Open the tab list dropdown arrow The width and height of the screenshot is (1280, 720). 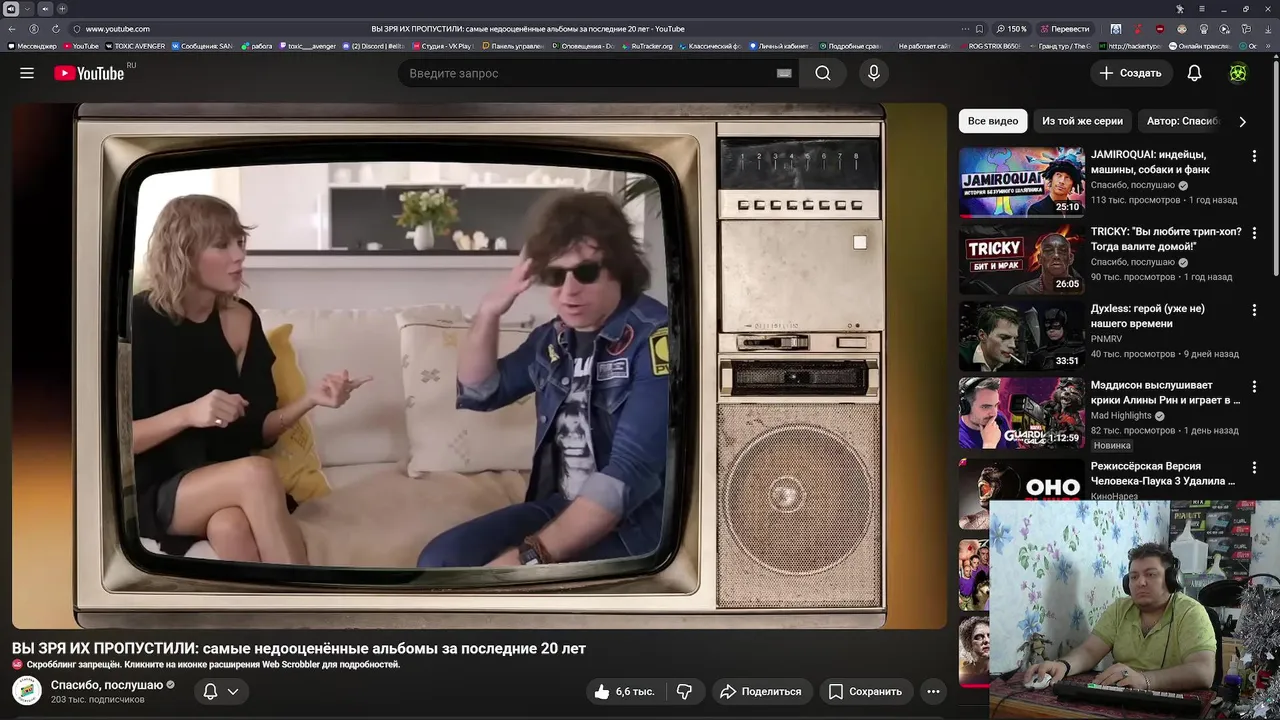[27, 9]
